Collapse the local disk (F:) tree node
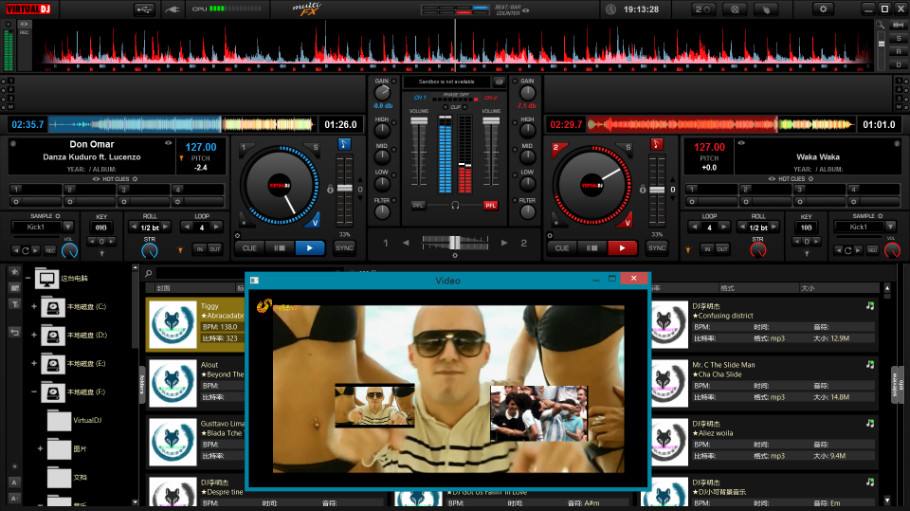The image size is (910, 511). 34,391
